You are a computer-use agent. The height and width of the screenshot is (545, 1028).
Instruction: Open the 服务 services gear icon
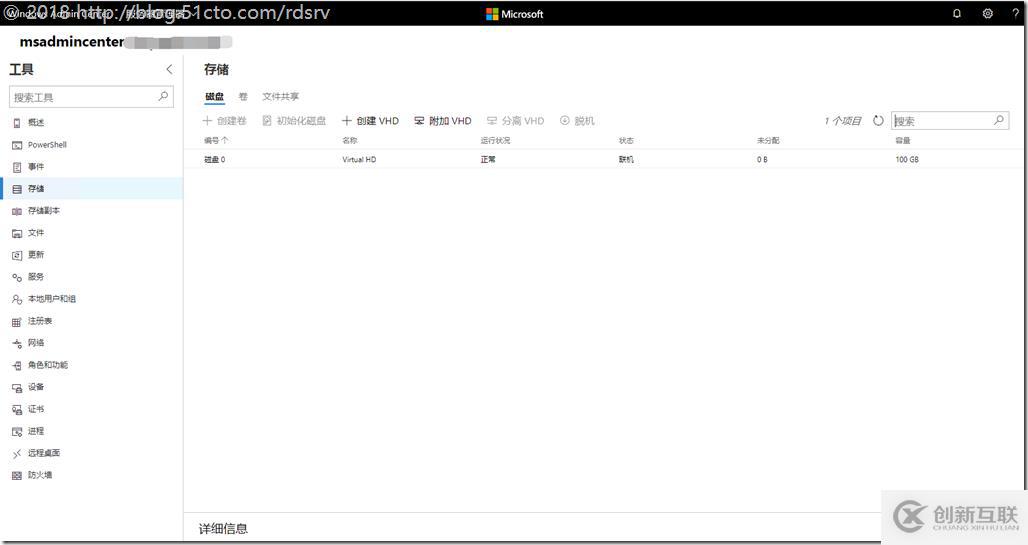click(x=17, y=277)
